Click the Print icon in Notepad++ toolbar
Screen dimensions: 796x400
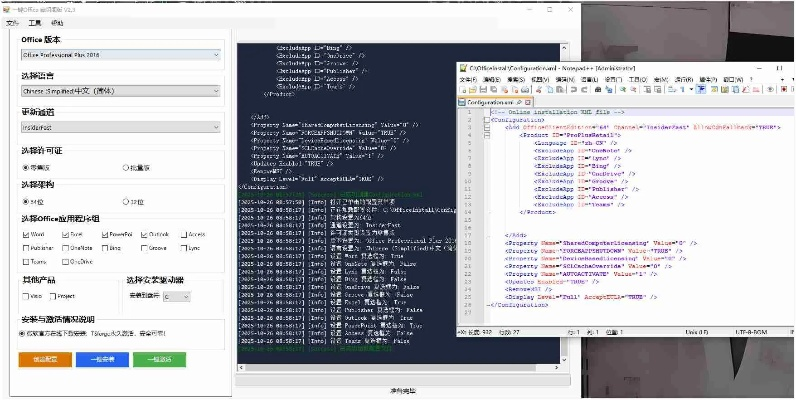527,89
